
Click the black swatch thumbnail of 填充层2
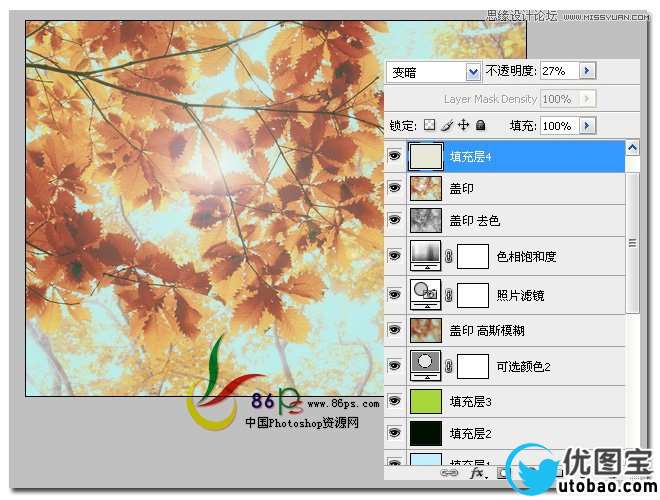pos(426,433)
